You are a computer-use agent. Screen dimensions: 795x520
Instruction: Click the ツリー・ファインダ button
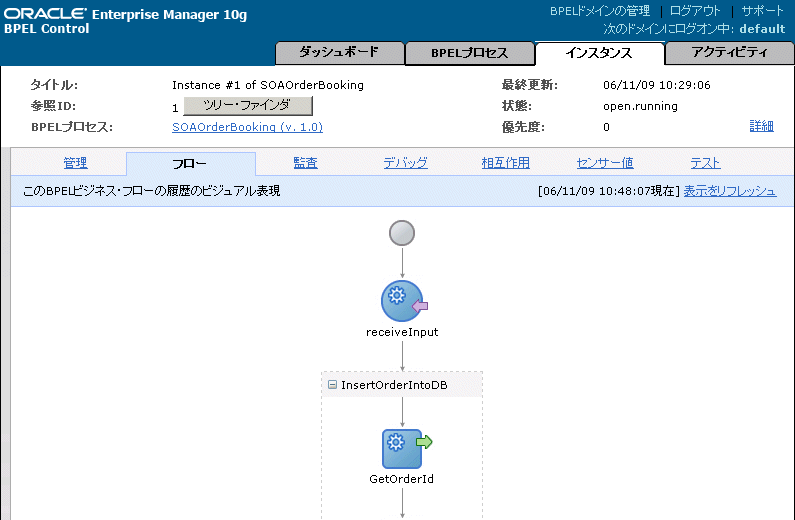247,106
